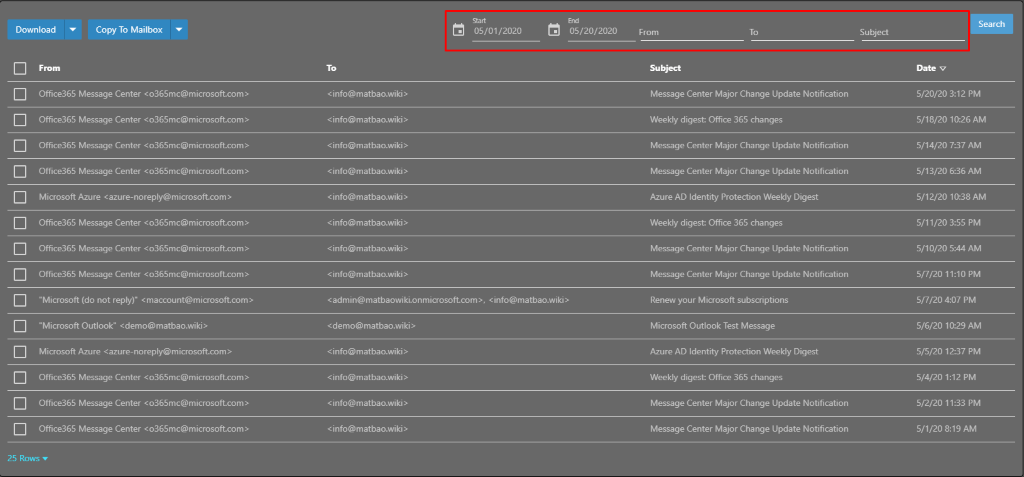Screen dimensions: 1024x477
Task: Open the 25 Rows page size selector
Action: (28, 458)
